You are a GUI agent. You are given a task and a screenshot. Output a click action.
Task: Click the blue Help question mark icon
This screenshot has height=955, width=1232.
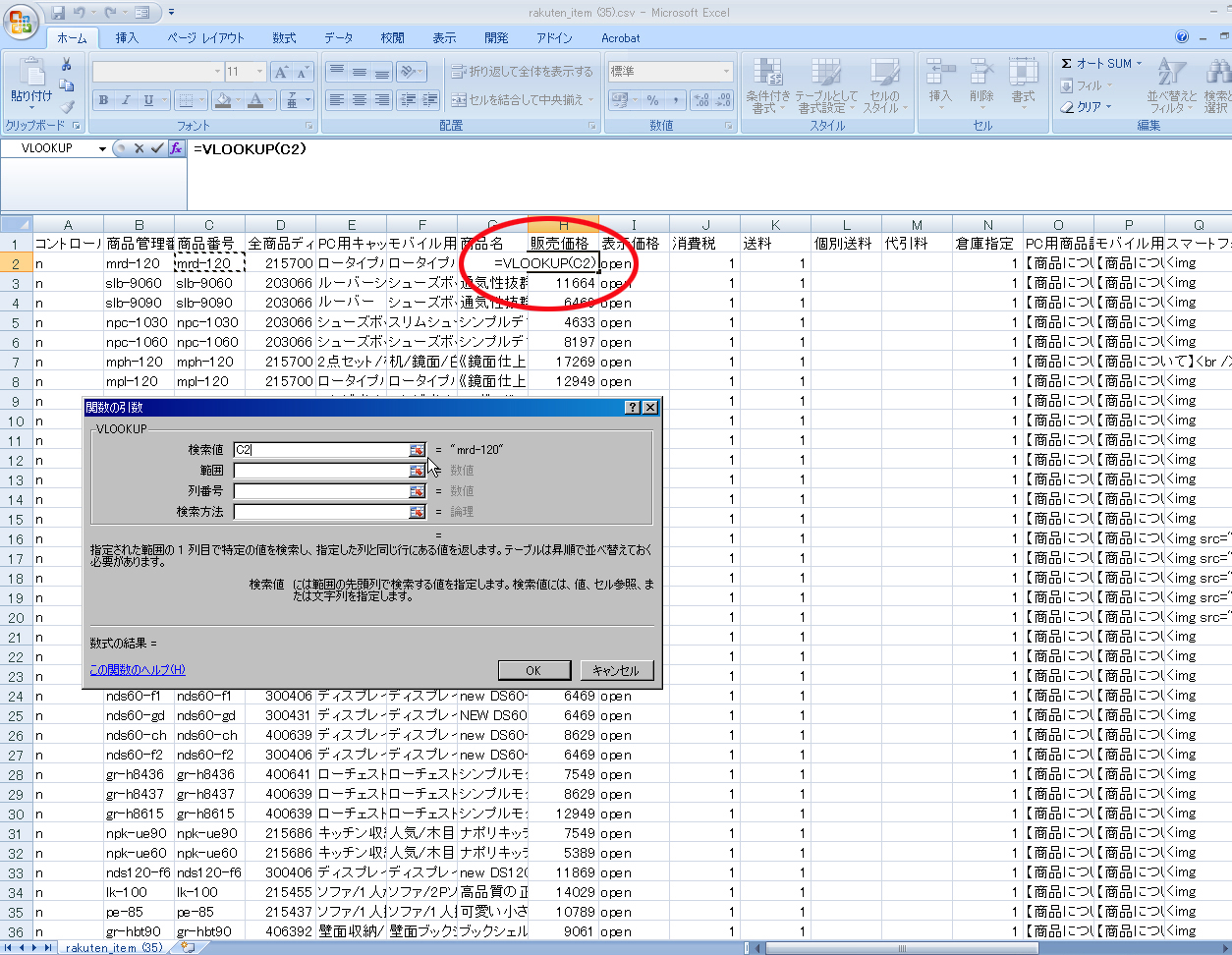(1182, 37)
